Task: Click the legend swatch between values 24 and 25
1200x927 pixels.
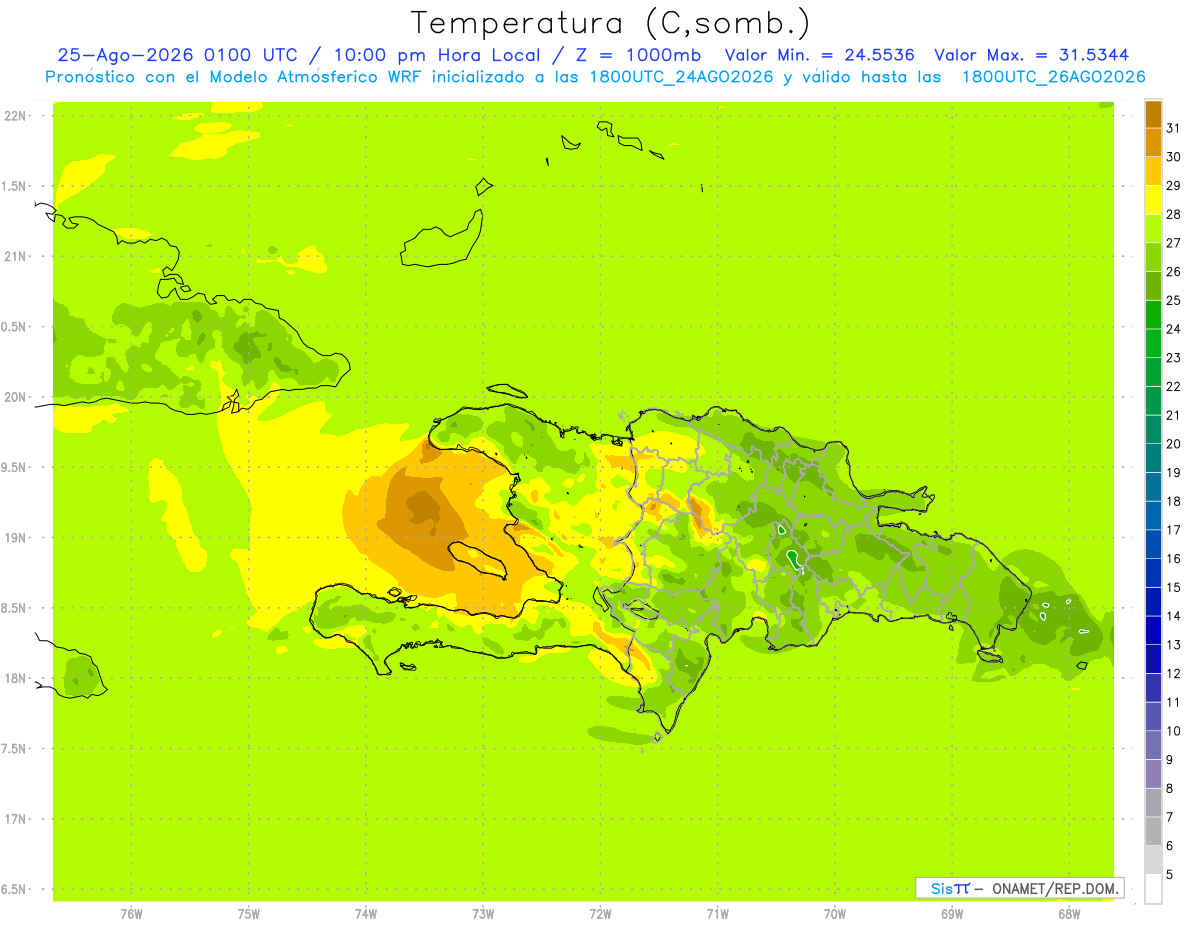Action: (x=1153, y=314)
